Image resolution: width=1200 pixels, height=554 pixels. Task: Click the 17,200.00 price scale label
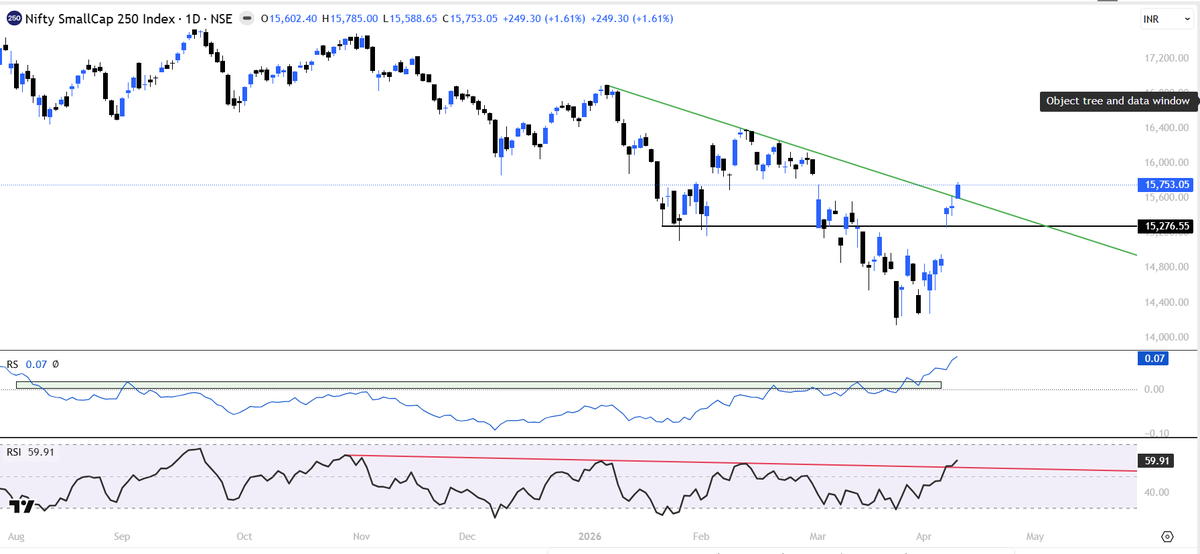pos(1168,60)
